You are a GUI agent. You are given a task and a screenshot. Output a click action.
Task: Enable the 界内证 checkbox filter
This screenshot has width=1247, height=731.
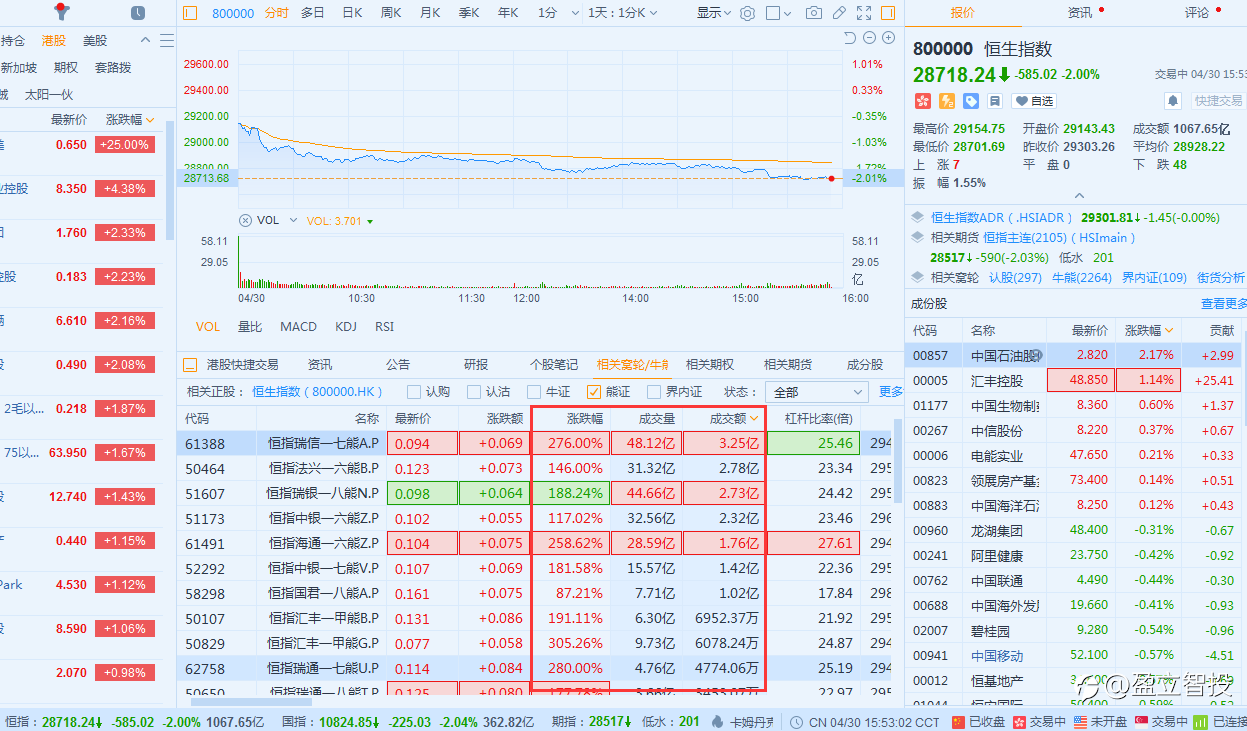[654, 392]
